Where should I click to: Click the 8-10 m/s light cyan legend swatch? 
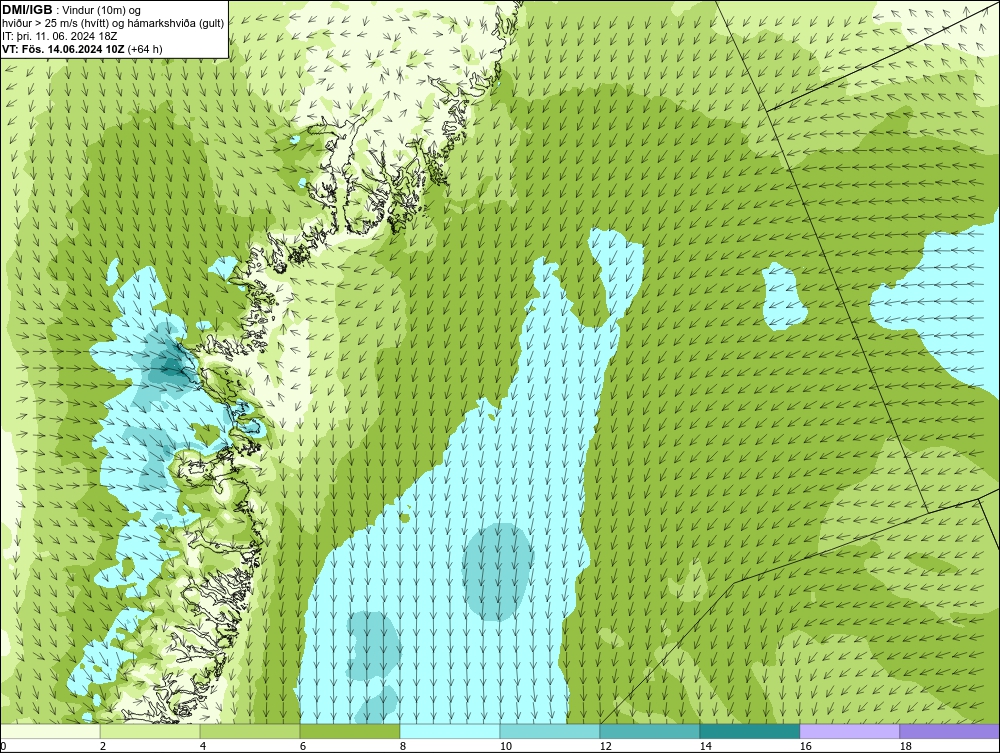pyautogui.click(x=450, y=731)
